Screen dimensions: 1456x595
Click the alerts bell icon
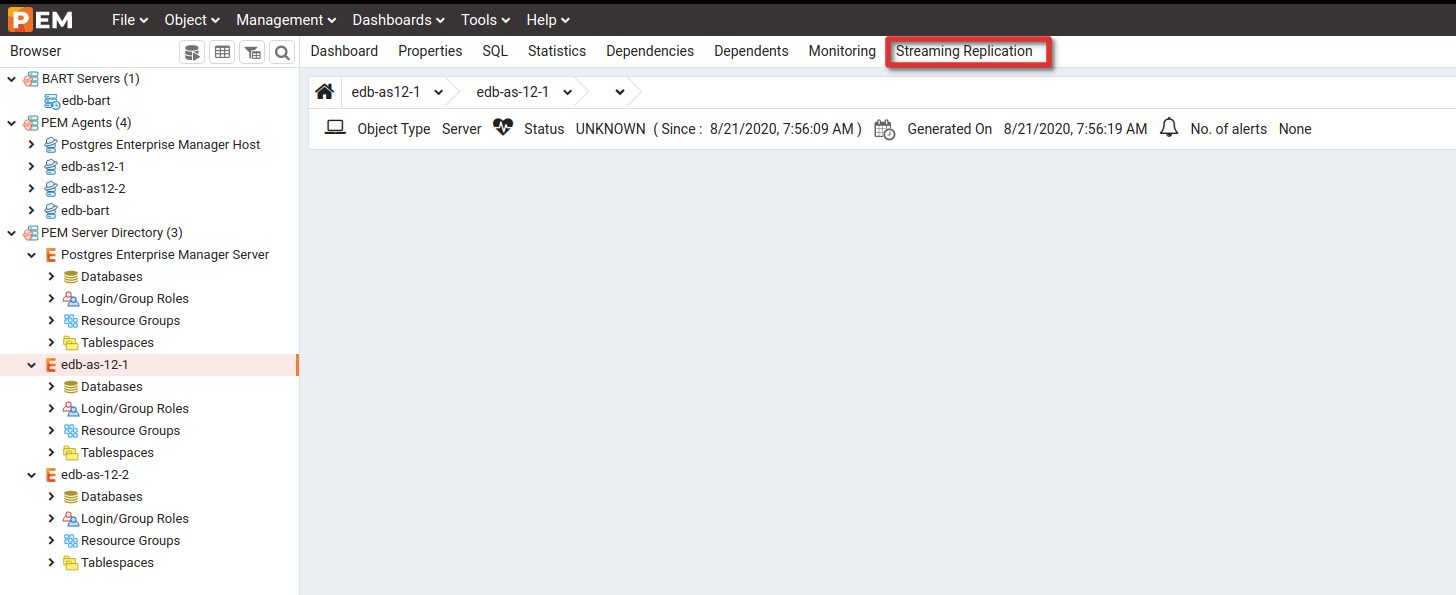coord(1169,128)
